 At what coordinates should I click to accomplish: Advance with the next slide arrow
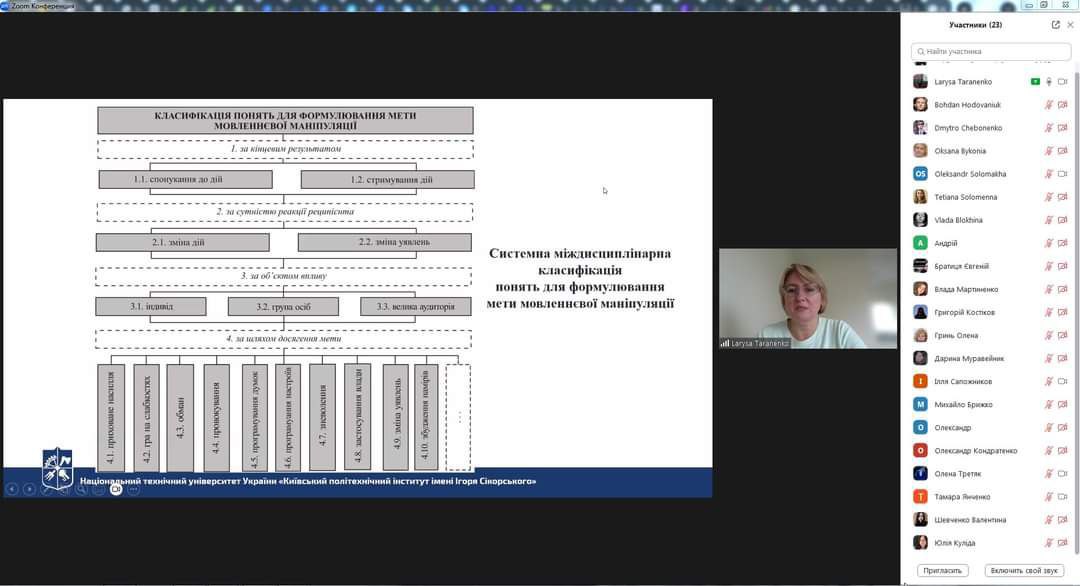pyautogui.click(x=29, y=489)
